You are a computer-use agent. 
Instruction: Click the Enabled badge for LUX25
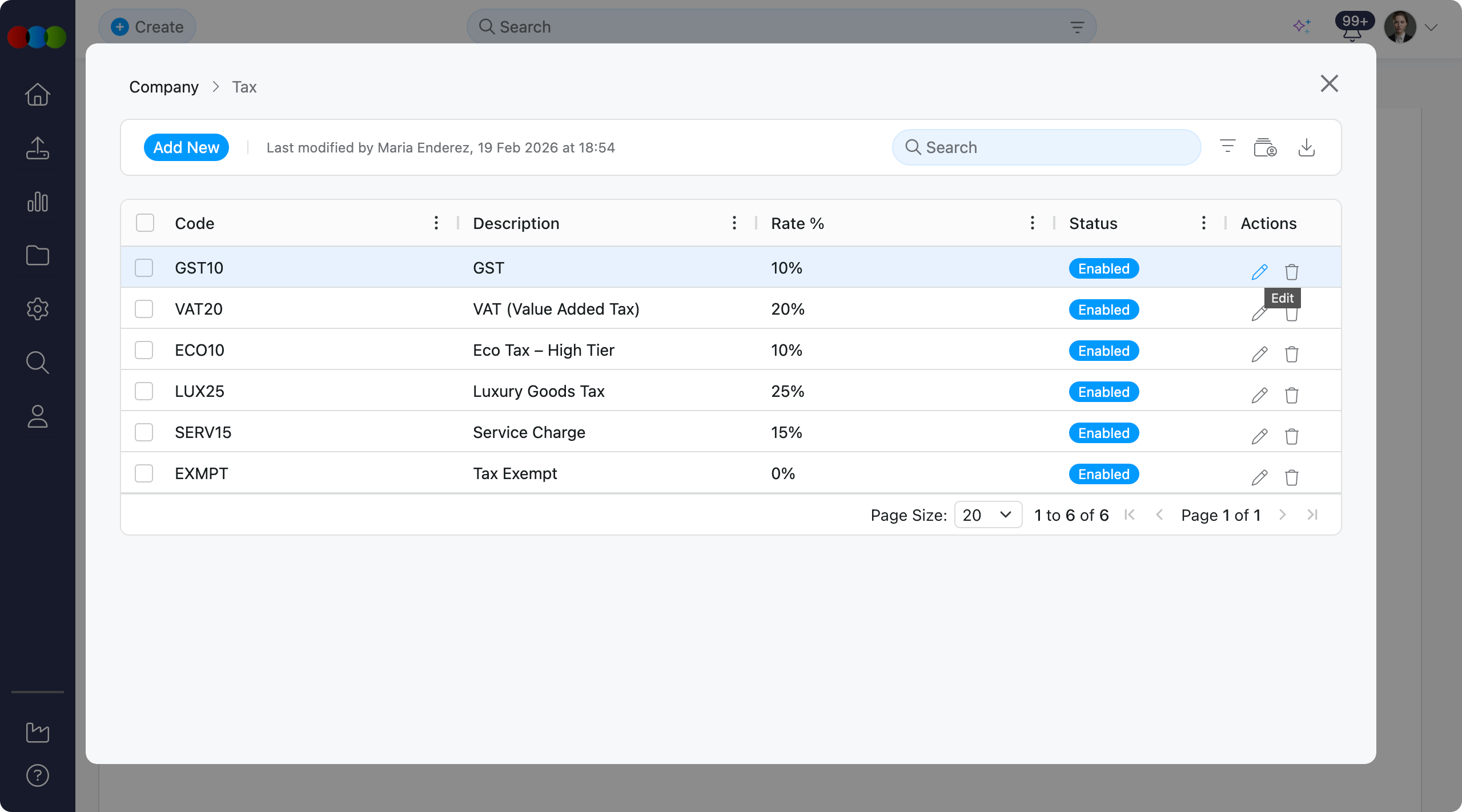click(x=1103, y=392)
